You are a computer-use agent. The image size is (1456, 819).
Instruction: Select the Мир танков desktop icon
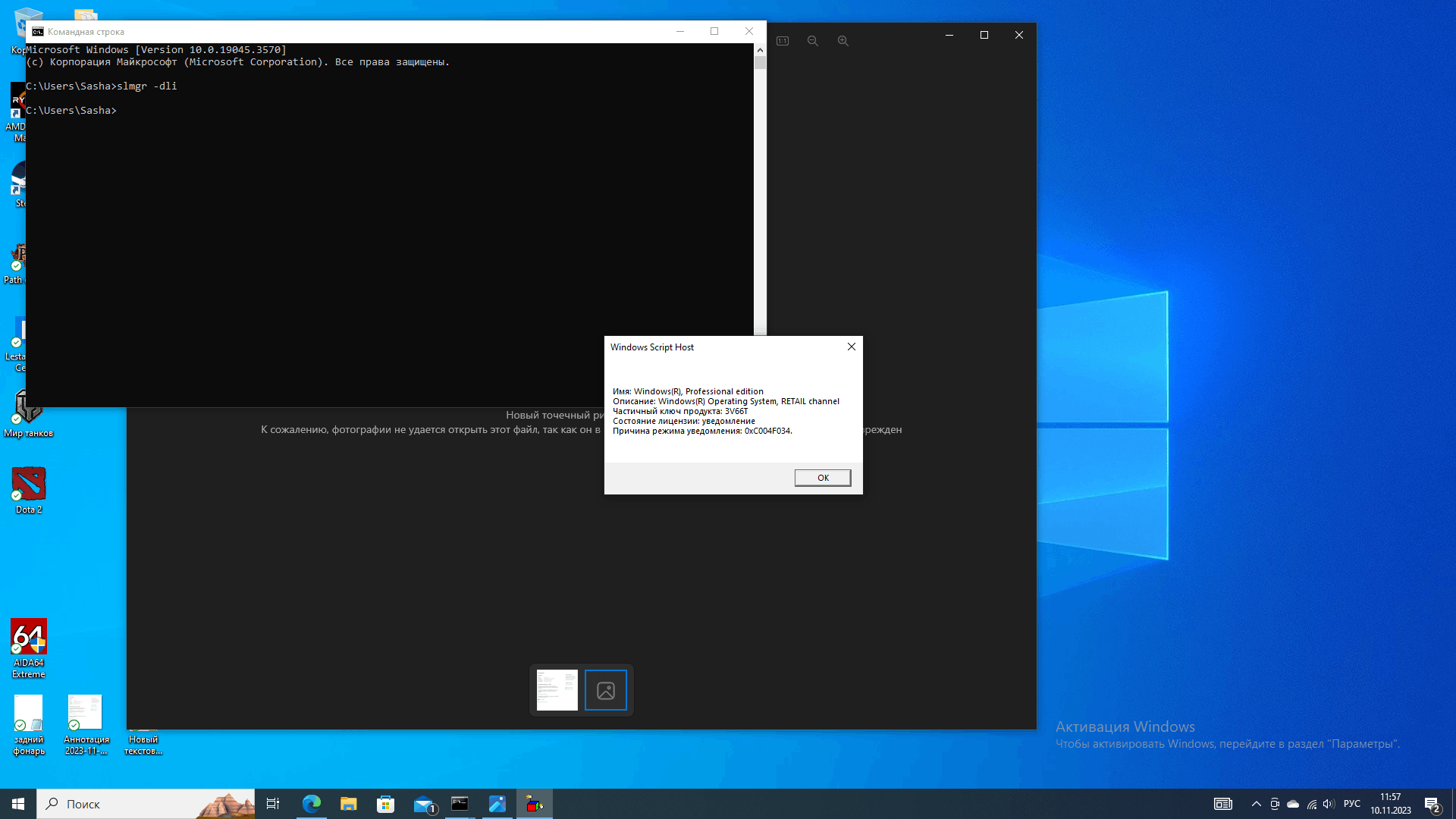(29, 414)
